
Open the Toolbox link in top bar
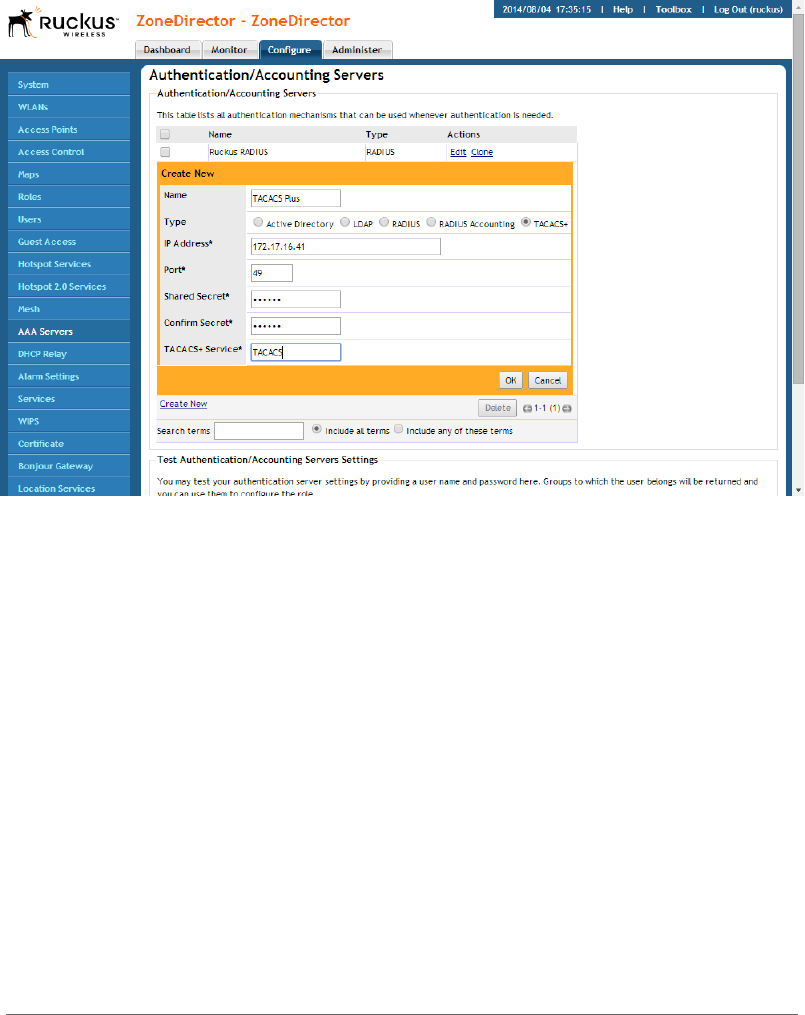click(674, 10)
